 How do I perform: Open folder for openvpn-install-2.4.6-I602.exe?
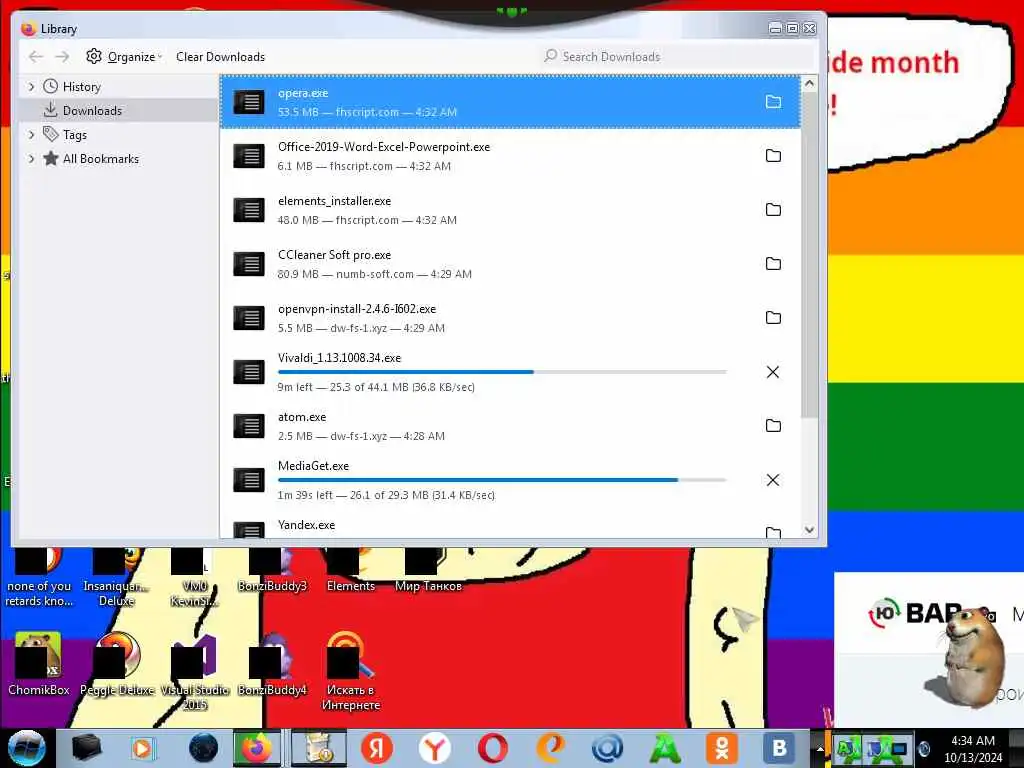(x=773, y=318)
